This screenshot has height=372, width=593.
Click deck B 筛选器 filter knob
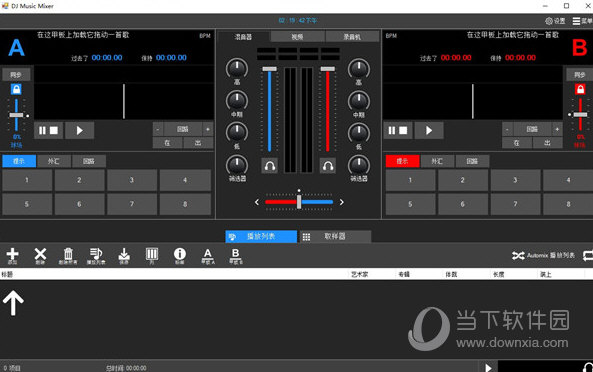click(359, 165)
